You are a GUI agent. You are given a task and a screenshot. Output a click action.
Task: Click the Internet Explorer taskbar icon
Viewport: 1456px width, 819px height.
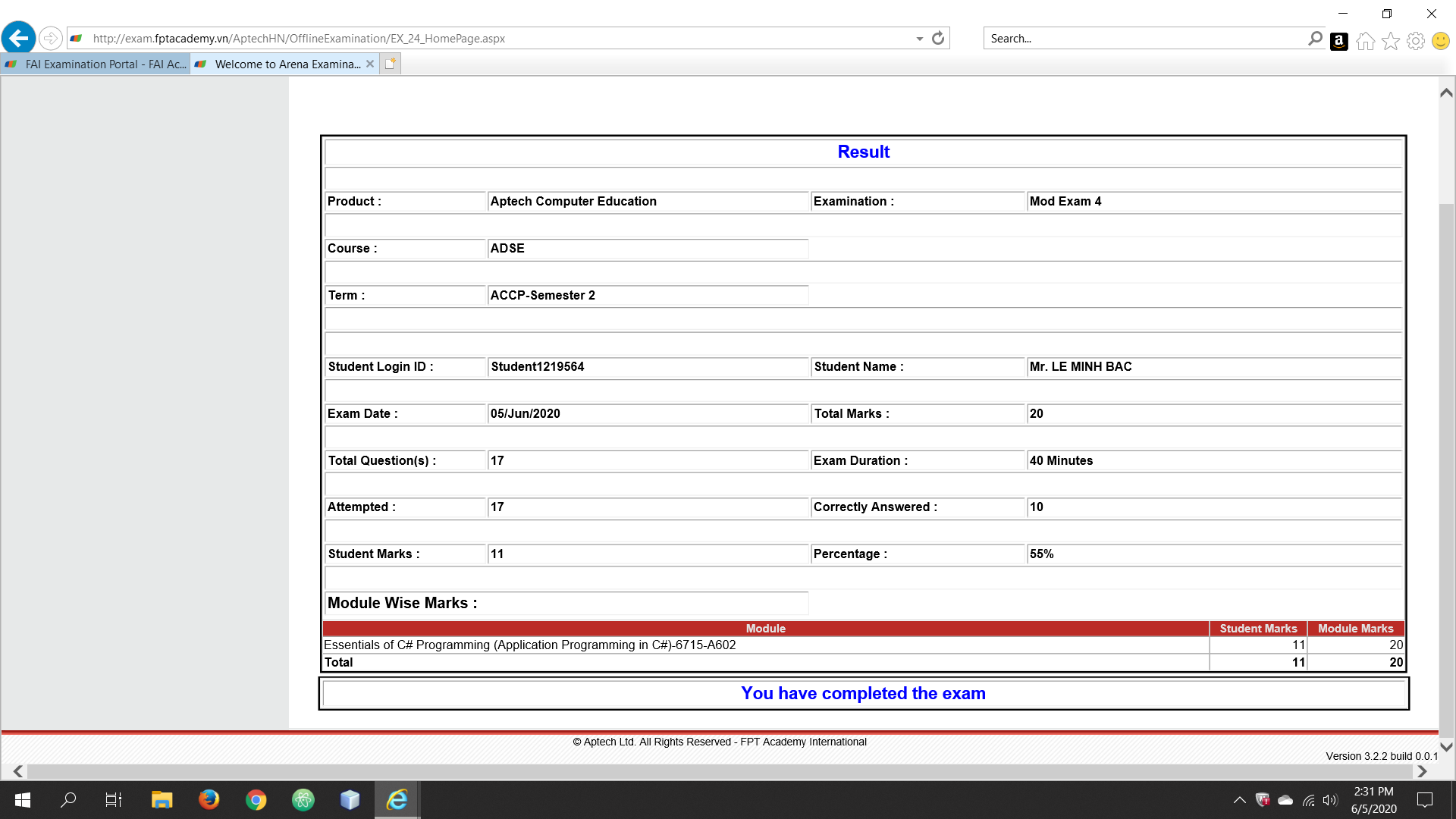pos(397,800)
